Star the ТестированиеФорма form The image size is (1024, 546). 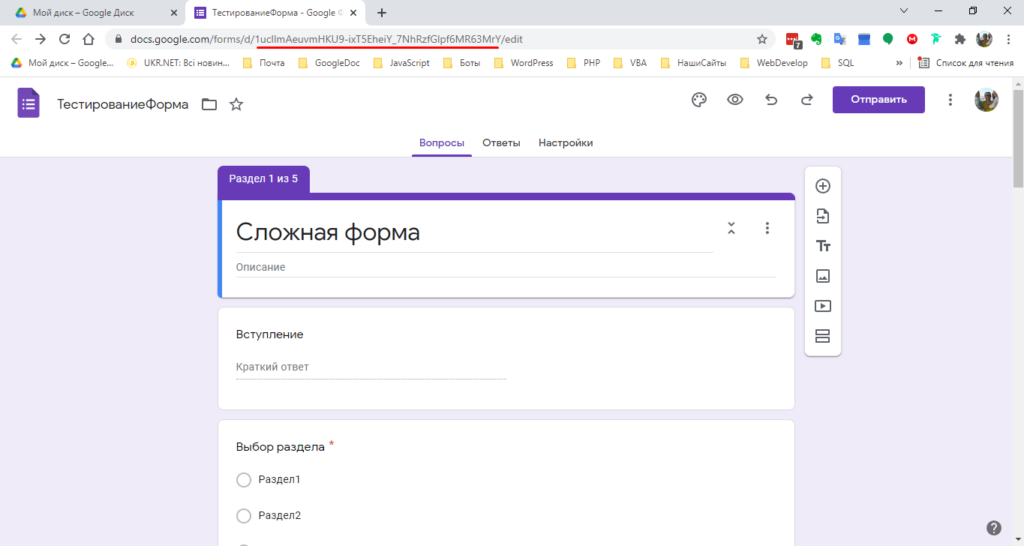pyautogui.click(x=236, y=104)
